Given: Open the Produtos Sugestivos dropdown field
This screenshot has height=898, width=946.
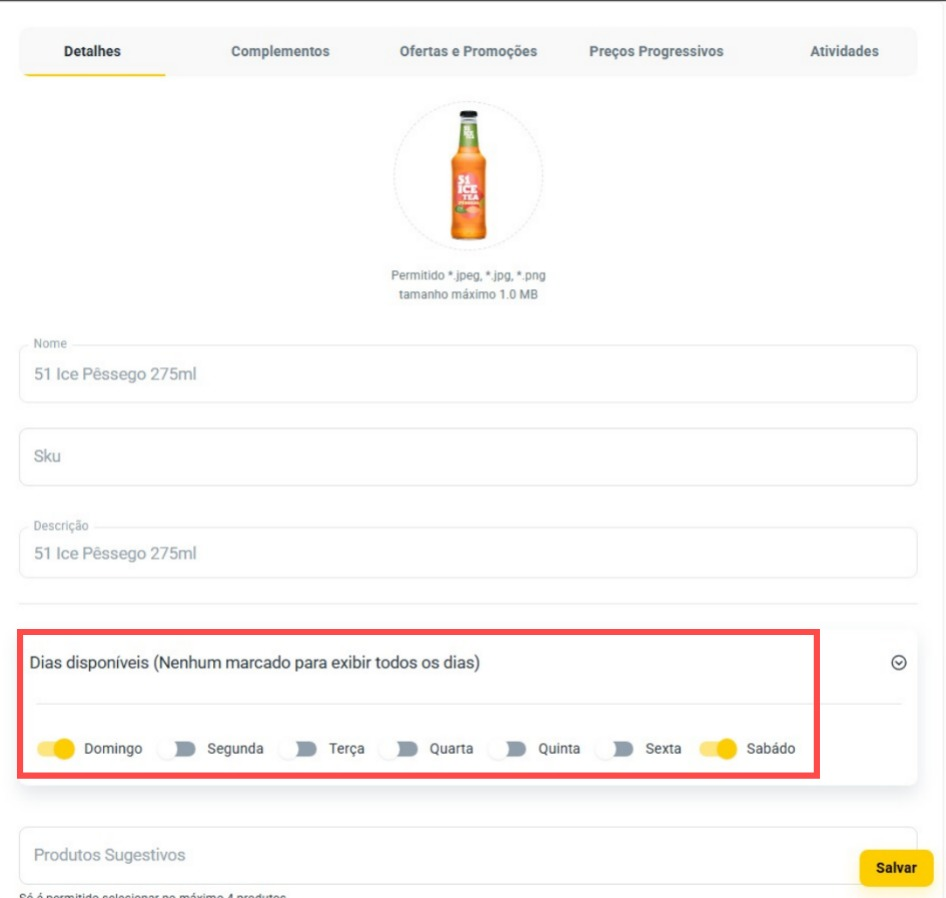Looking at the screenshot, I should click(440, 855).
